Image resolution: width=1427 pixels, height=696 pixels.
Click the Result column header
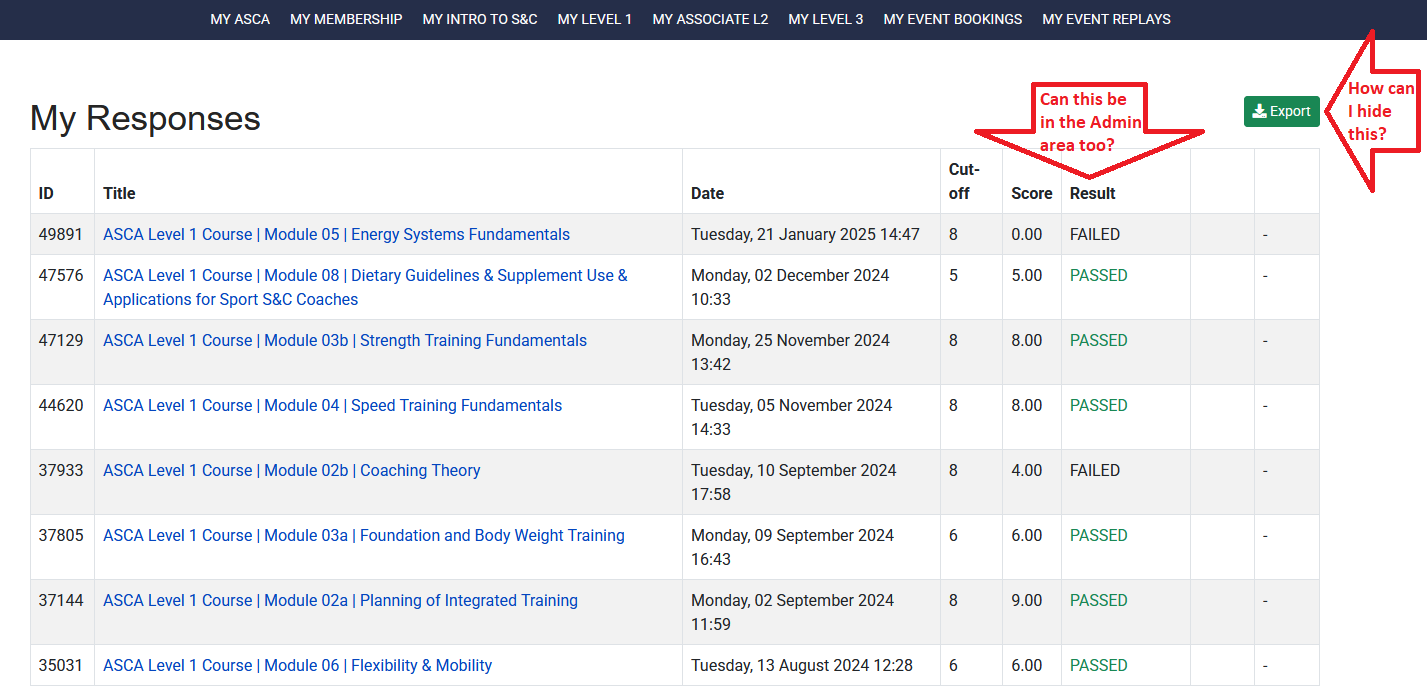click(x=1092, y=193)
